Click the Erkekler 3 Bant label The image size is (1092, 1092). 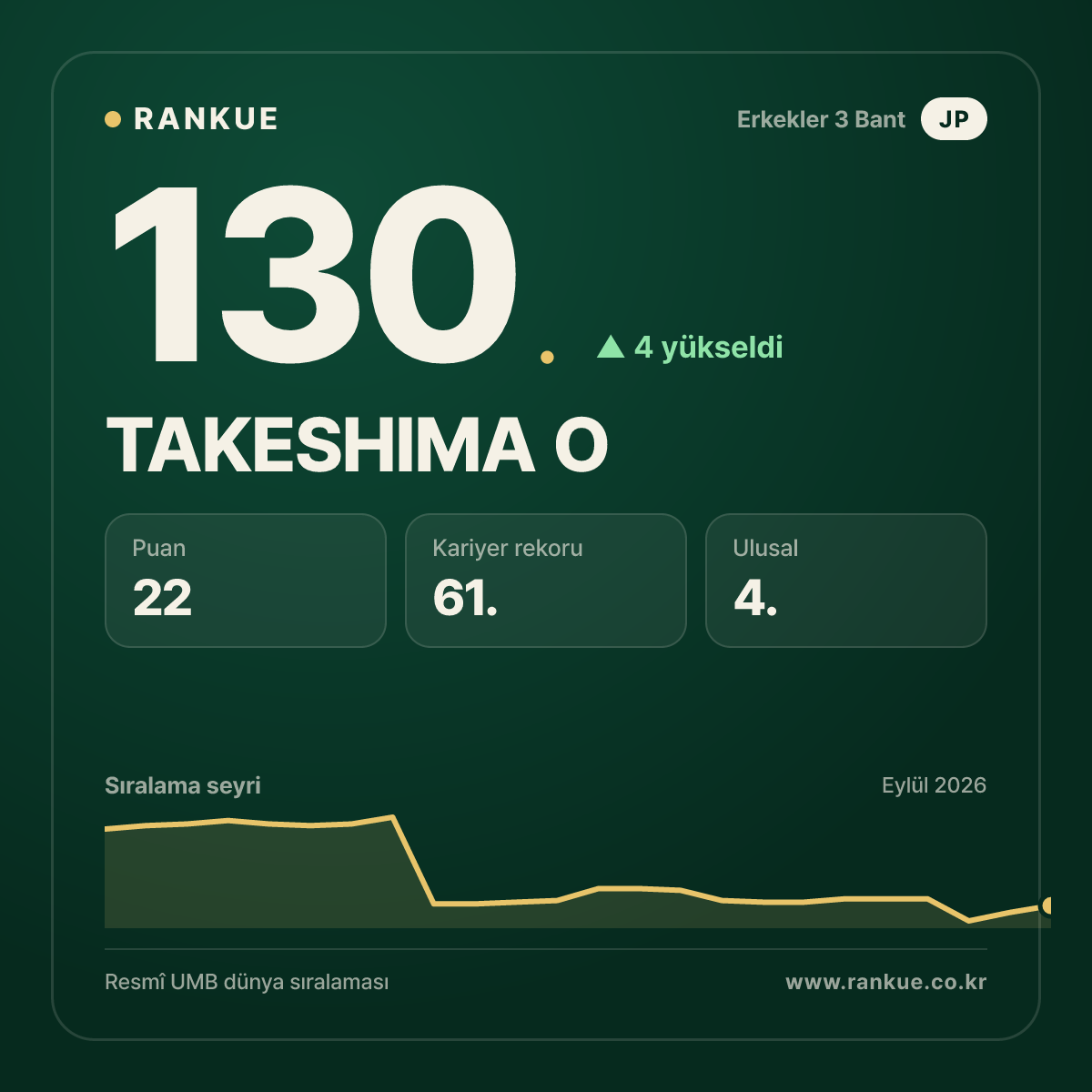pyautogui.click(x=821, y=119)
